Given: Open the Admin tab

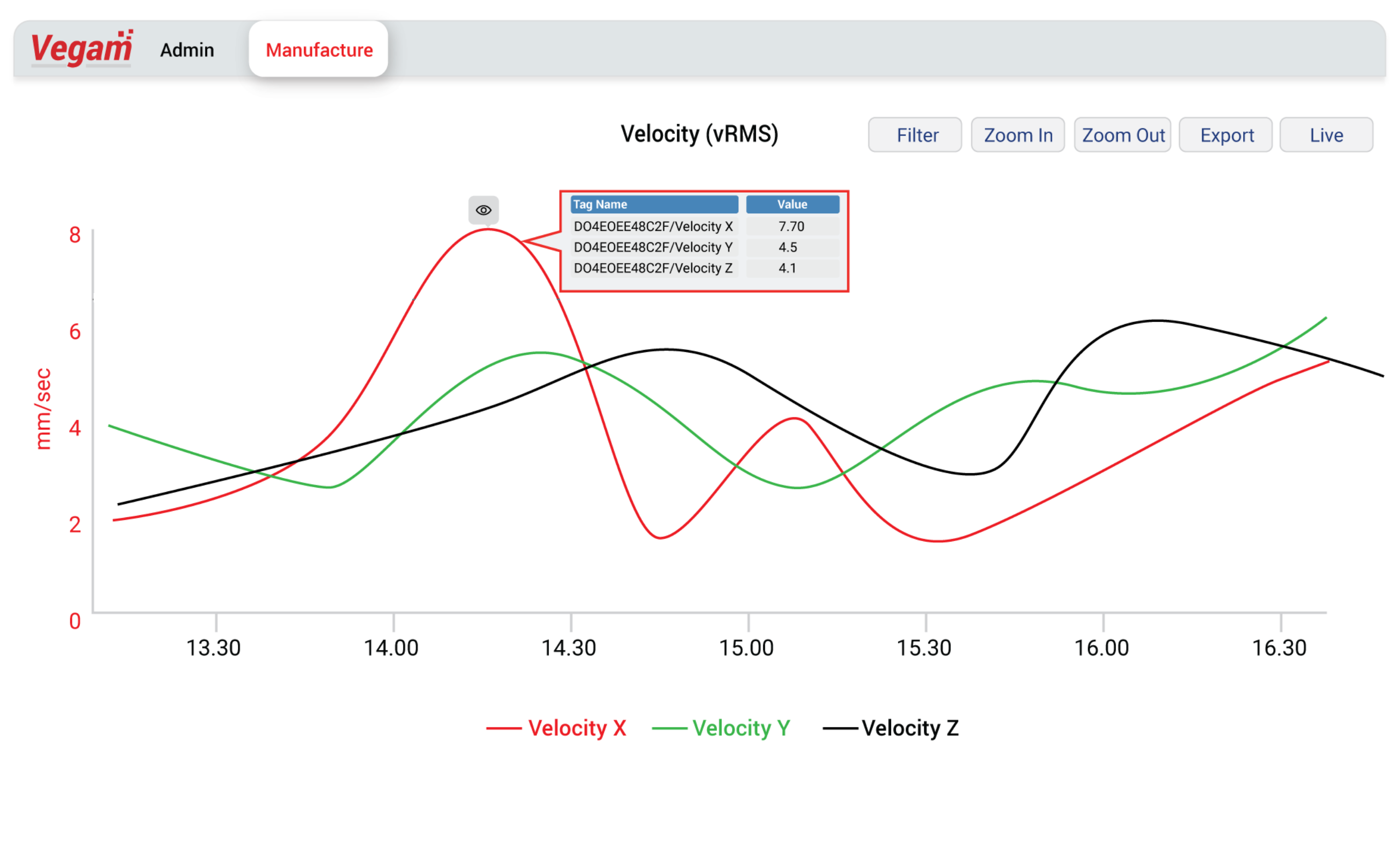Looking at the screenshot, I should pyautogui.click(x=187, y=50).
